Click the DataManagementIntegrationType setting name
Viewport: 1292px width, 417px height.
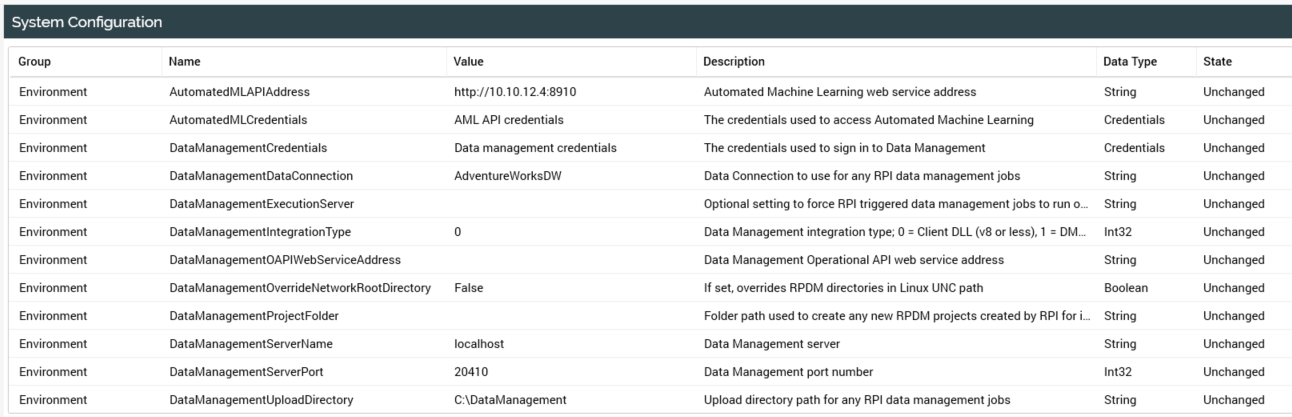click(262, 232)
